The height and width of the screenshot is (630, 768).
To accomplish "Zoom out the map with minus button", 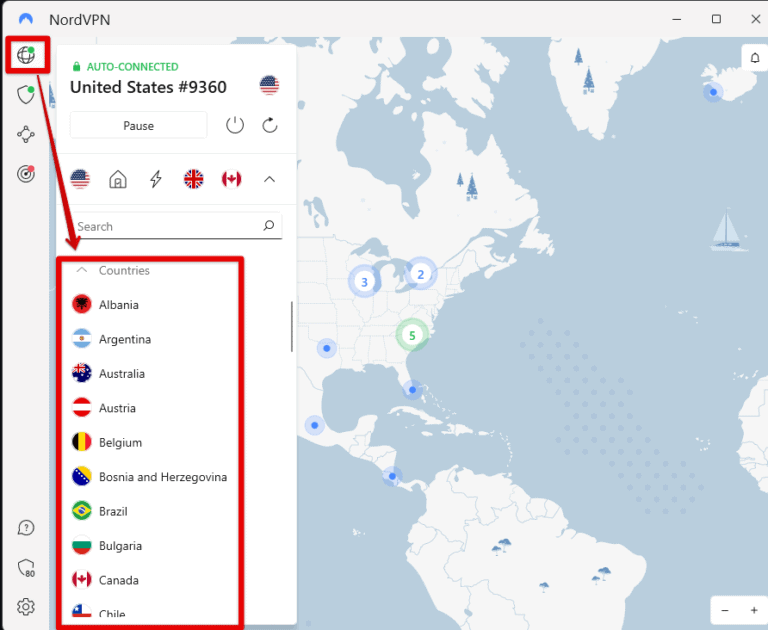I will (x=725, y=610).
